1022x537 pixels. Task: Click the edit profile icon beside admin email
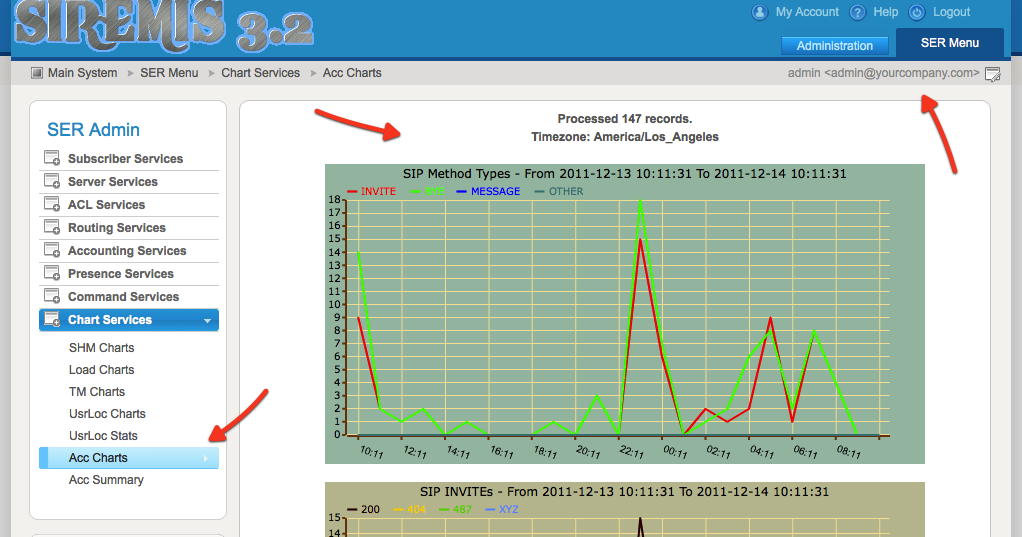tap(992, 74)
